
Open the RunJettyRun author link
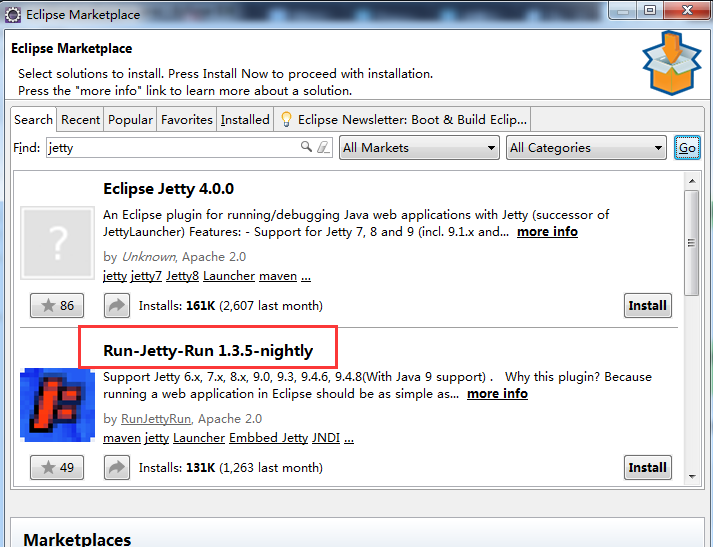[x=156, y=419]
